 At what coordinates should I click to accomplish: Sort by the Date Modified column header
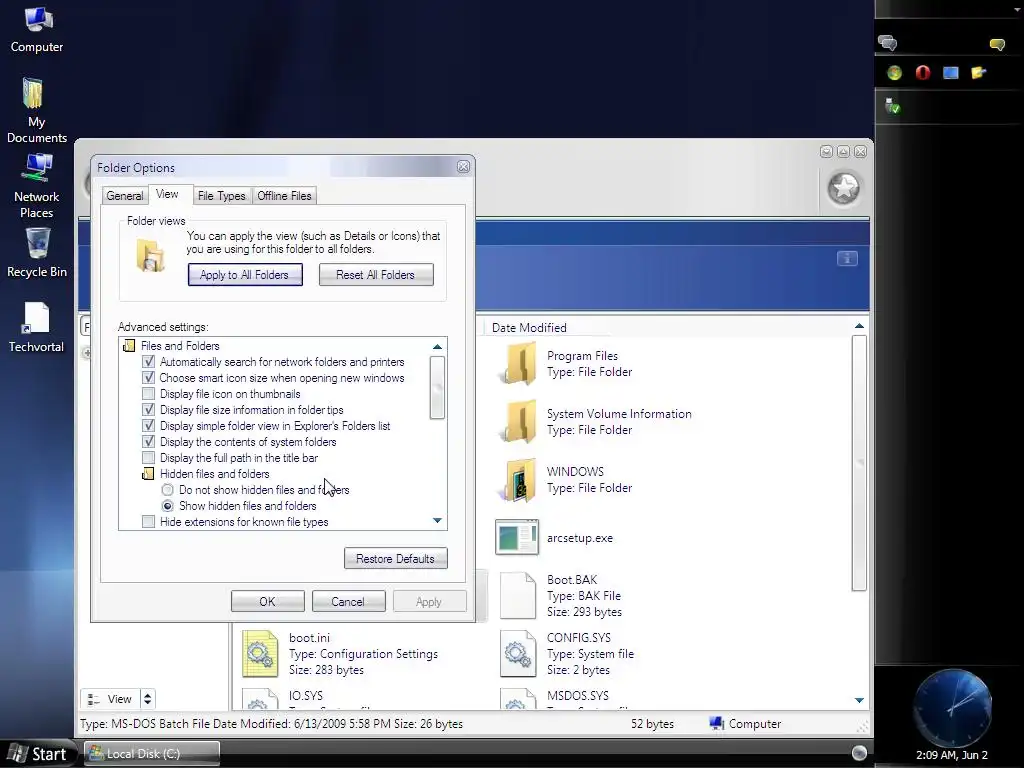(529, 328)
